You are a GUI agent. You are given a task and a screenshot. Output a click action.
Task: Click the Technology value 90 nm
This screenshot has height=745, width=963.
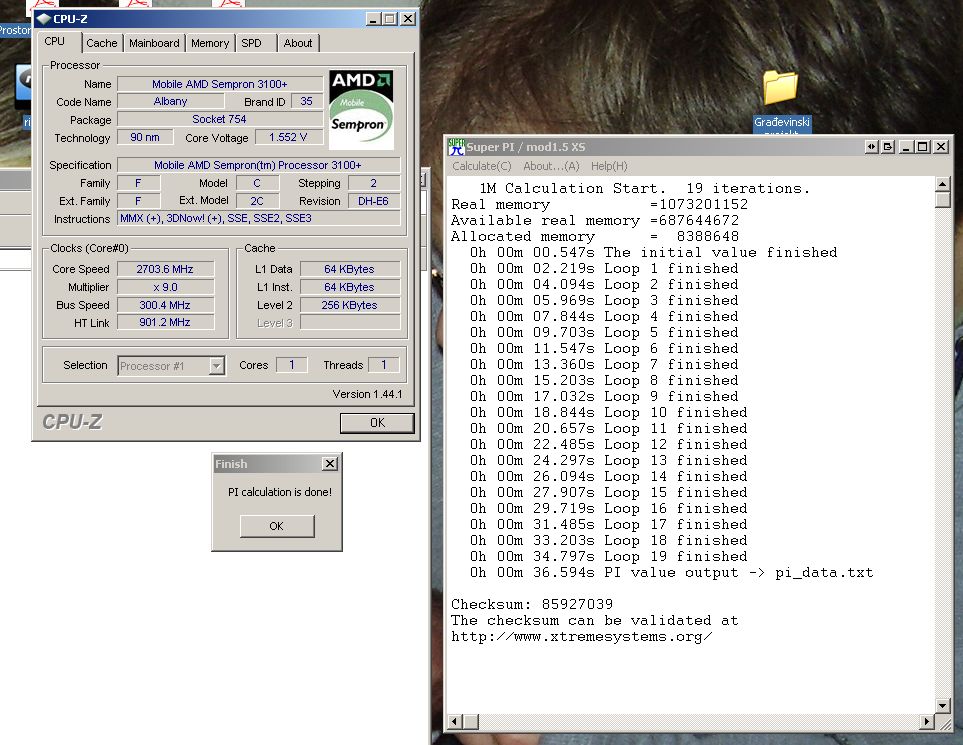click(x=145, y=137)
